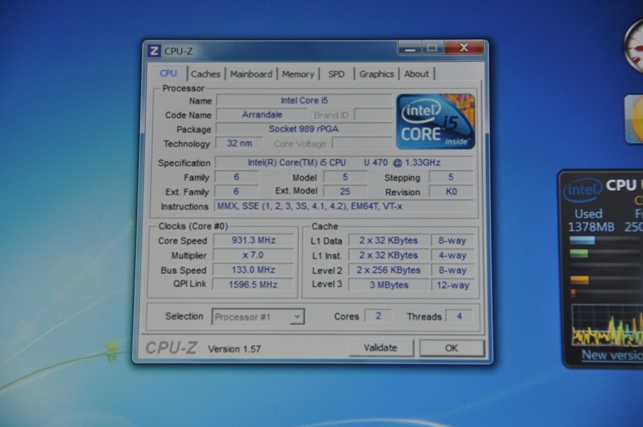
Task: Click the Threads value 4
Action: (459, 316)
